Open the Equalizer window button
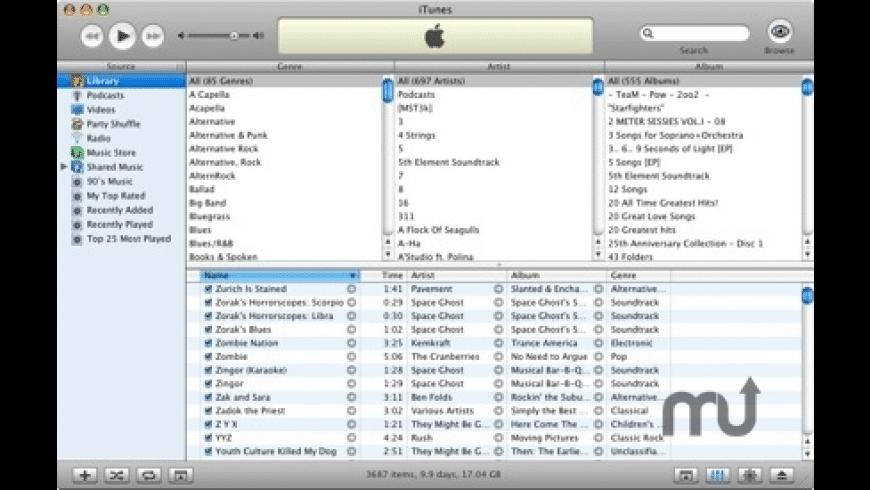The height and width of the screenshot is (490, 870). 718,476
